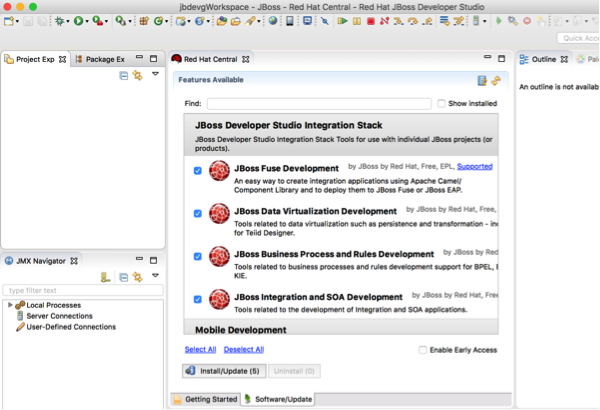Uncheck JBoss Data Virtualization Development checkbox
Viewport: 600px width, 410px height.
tap(197, 213)
